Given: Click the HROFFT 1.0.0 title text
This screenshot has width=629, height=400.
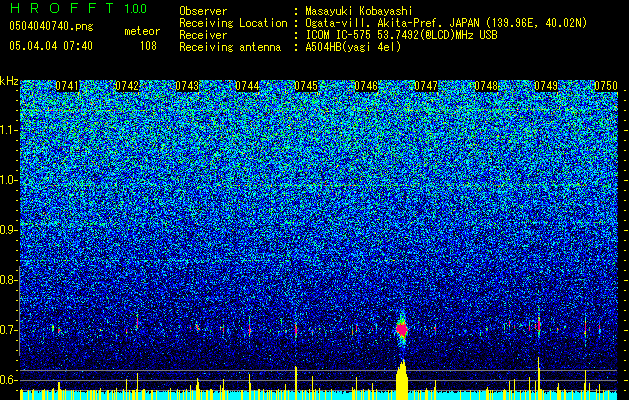Looking at the screenshot, I should tap(78, 8).
